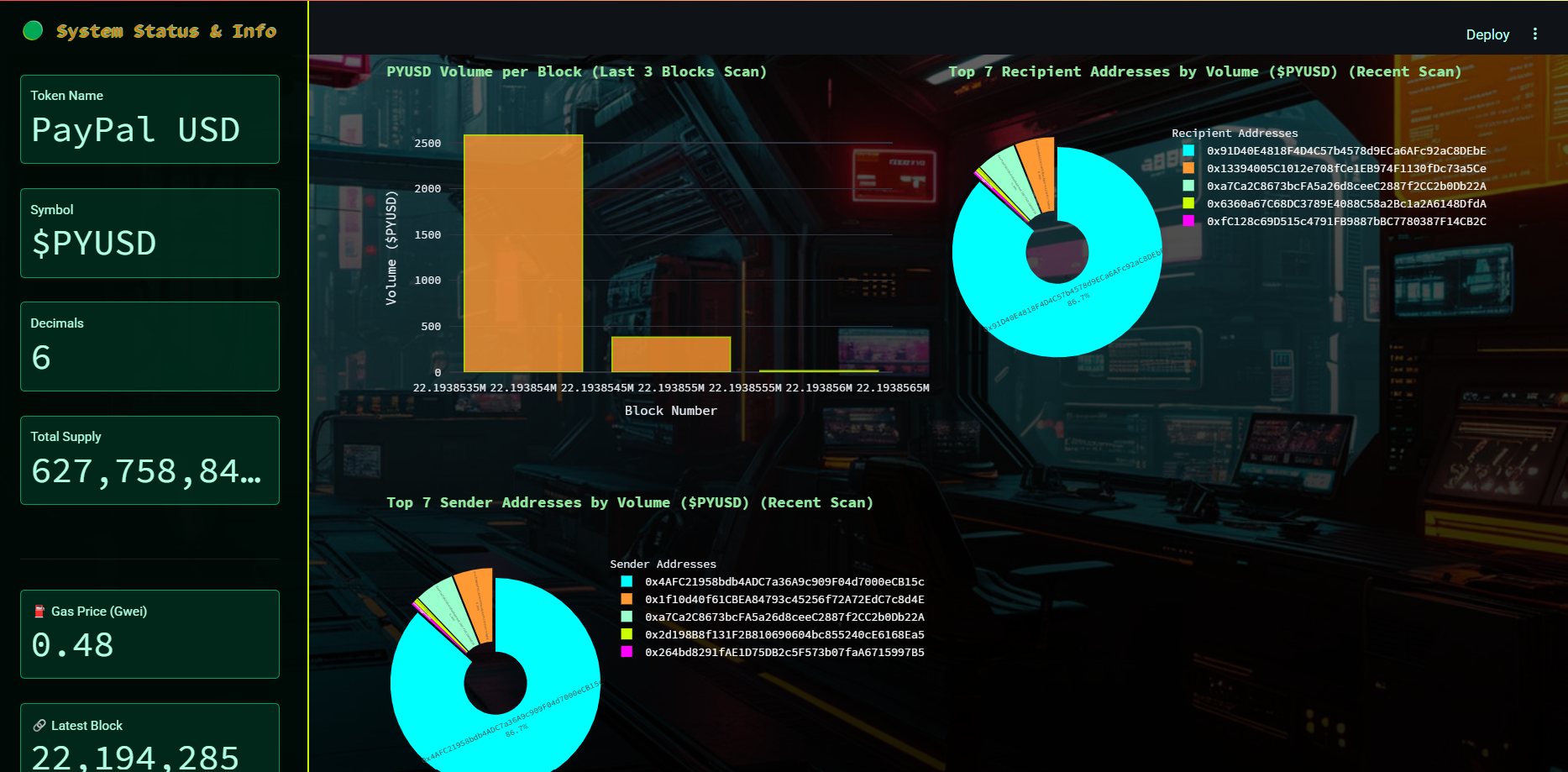The width and height of the screenshot is (1568, 772).
Task: Click the Sender Addresses legend title
Action: click(663, 564)
